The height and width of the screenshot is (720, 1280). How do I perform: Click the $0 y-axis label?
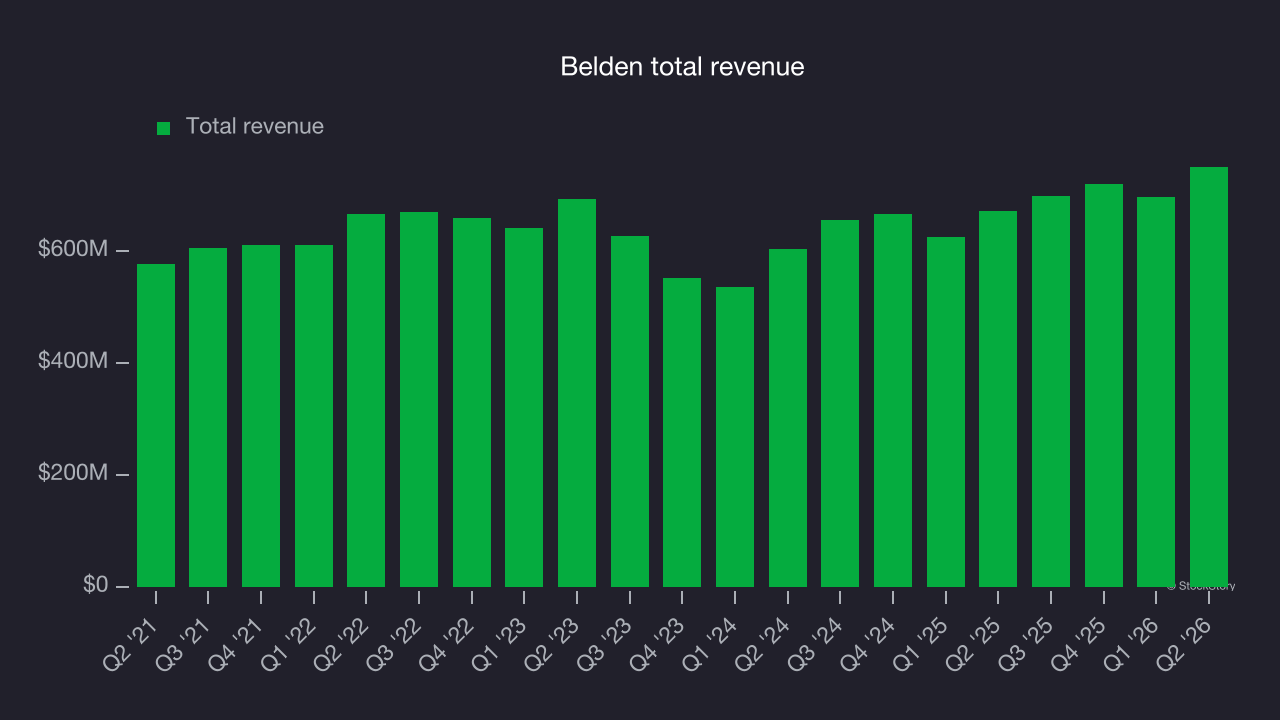(95, 585)
